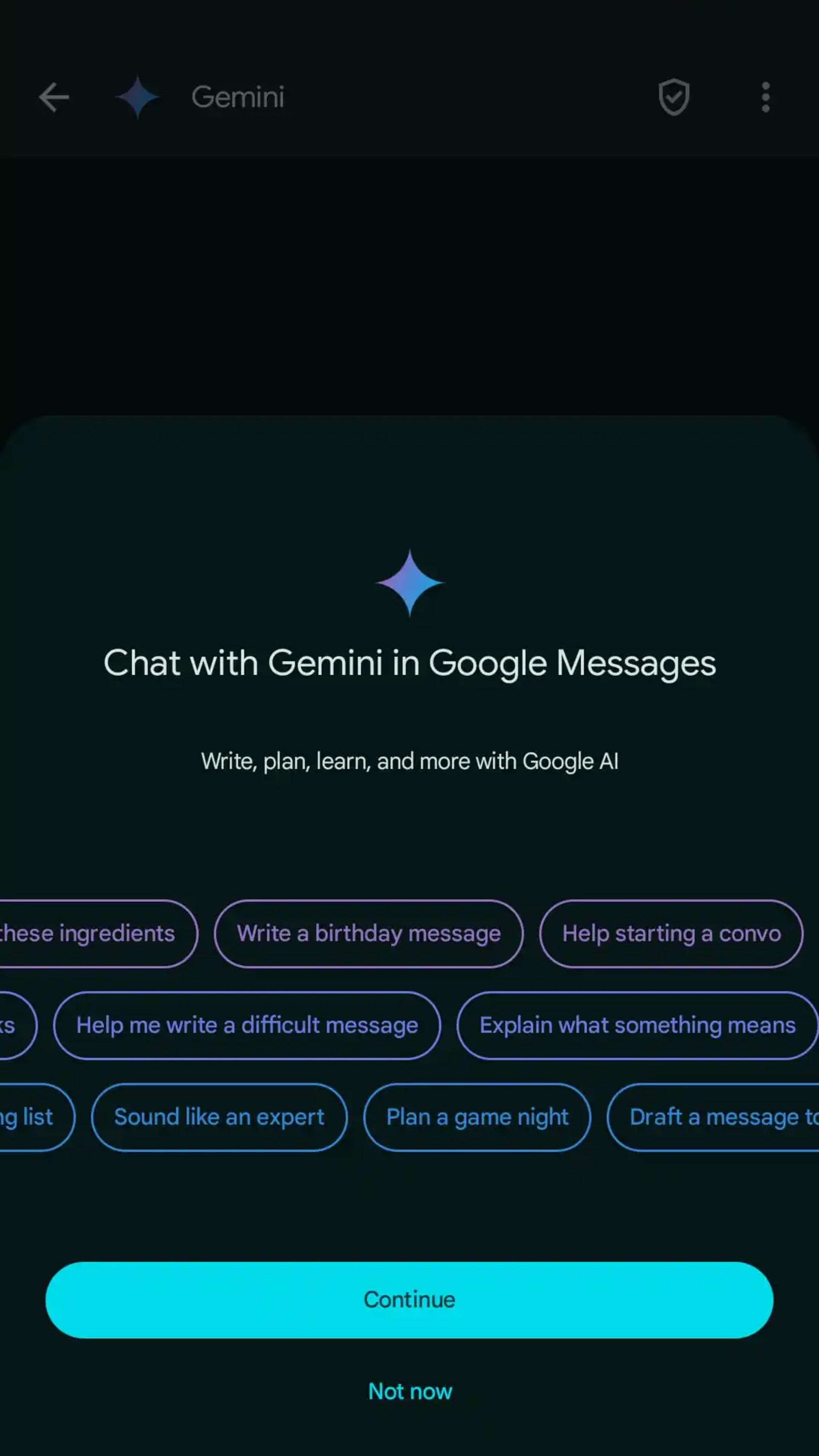Tap the 'Help starting a convo' chip
This screenshot has height=1456, width=819.
pos(671,933)
